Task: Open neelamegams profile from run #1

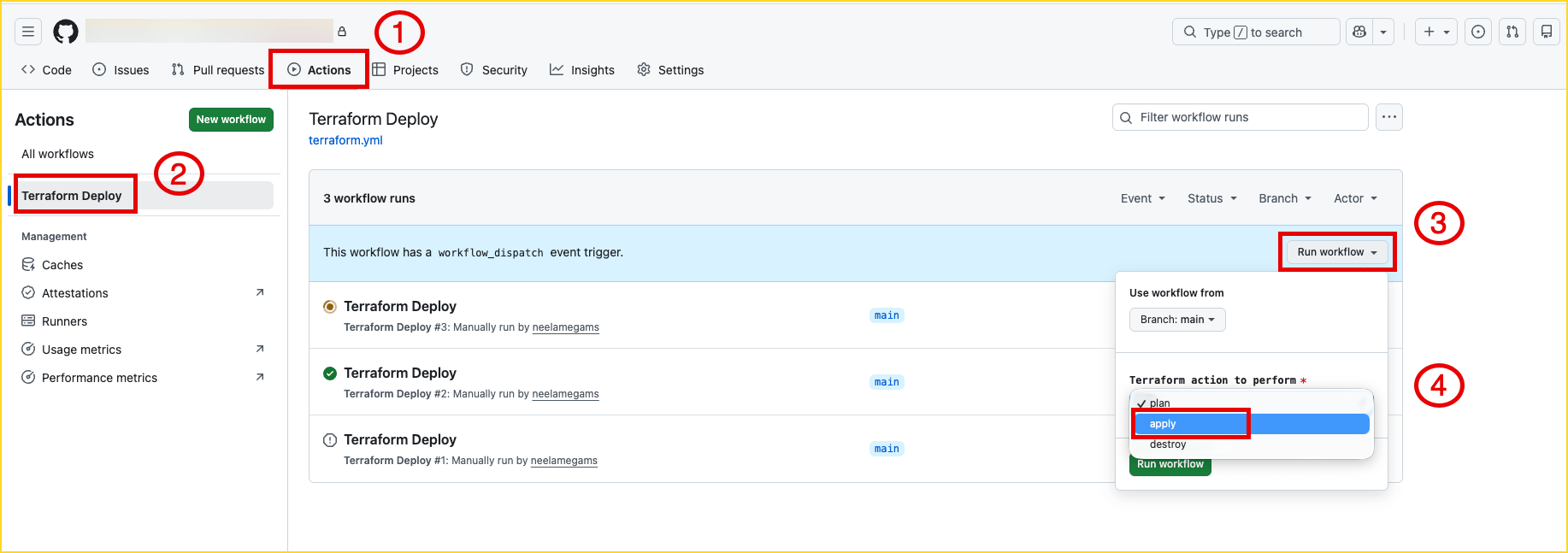Action: (564, 461)
